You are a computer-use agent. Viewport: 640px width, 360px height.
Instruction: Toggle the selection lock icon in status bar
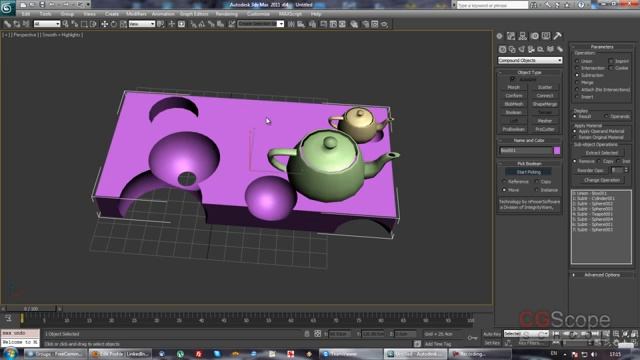(x=307, y=334)
